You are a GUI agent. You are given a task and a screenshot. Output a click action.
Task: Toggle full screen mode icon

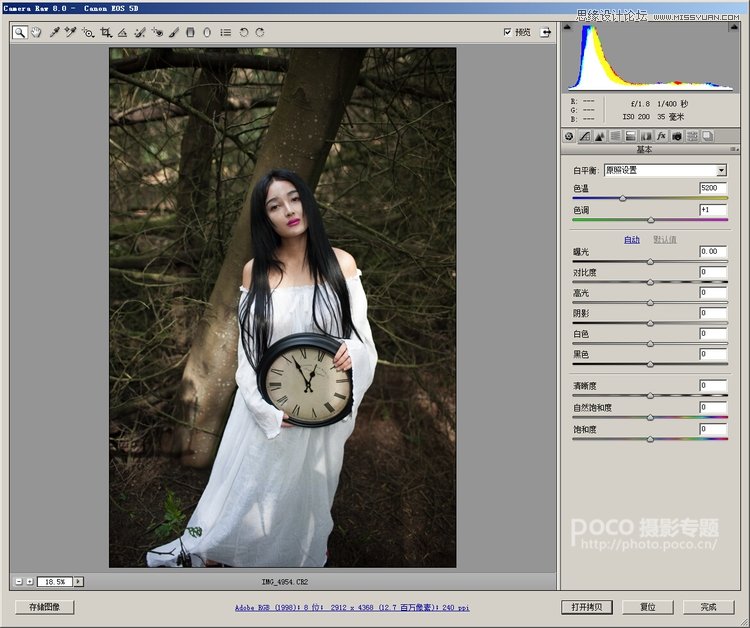coord(545,33)
